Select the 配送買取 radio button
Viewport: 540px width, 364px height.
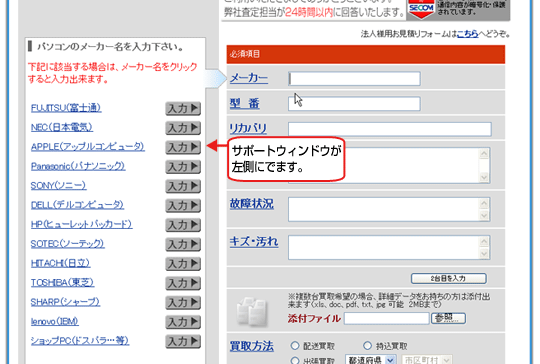[295, 345]
